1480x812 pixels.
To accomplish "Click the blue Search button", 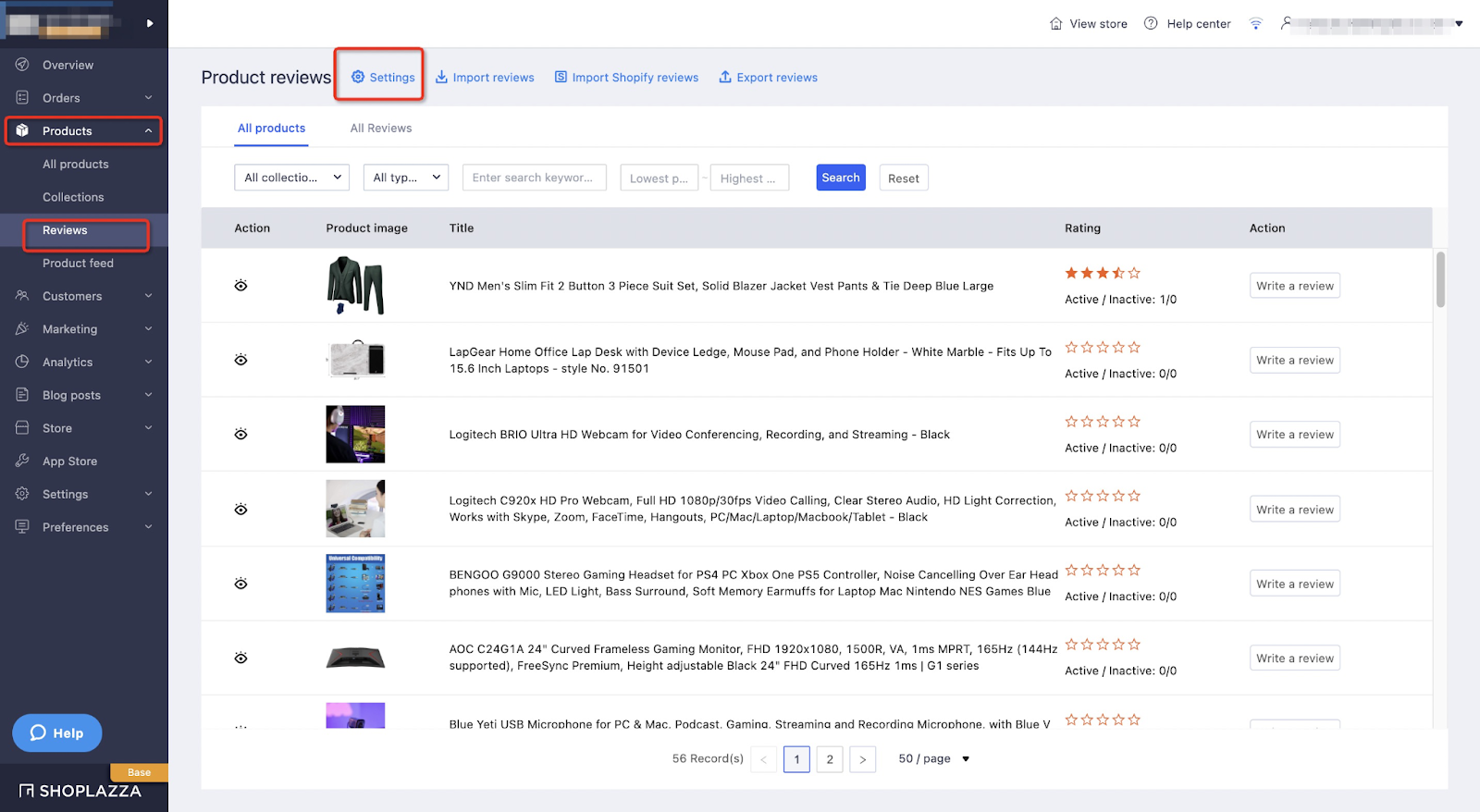I will tap(841, 178).
